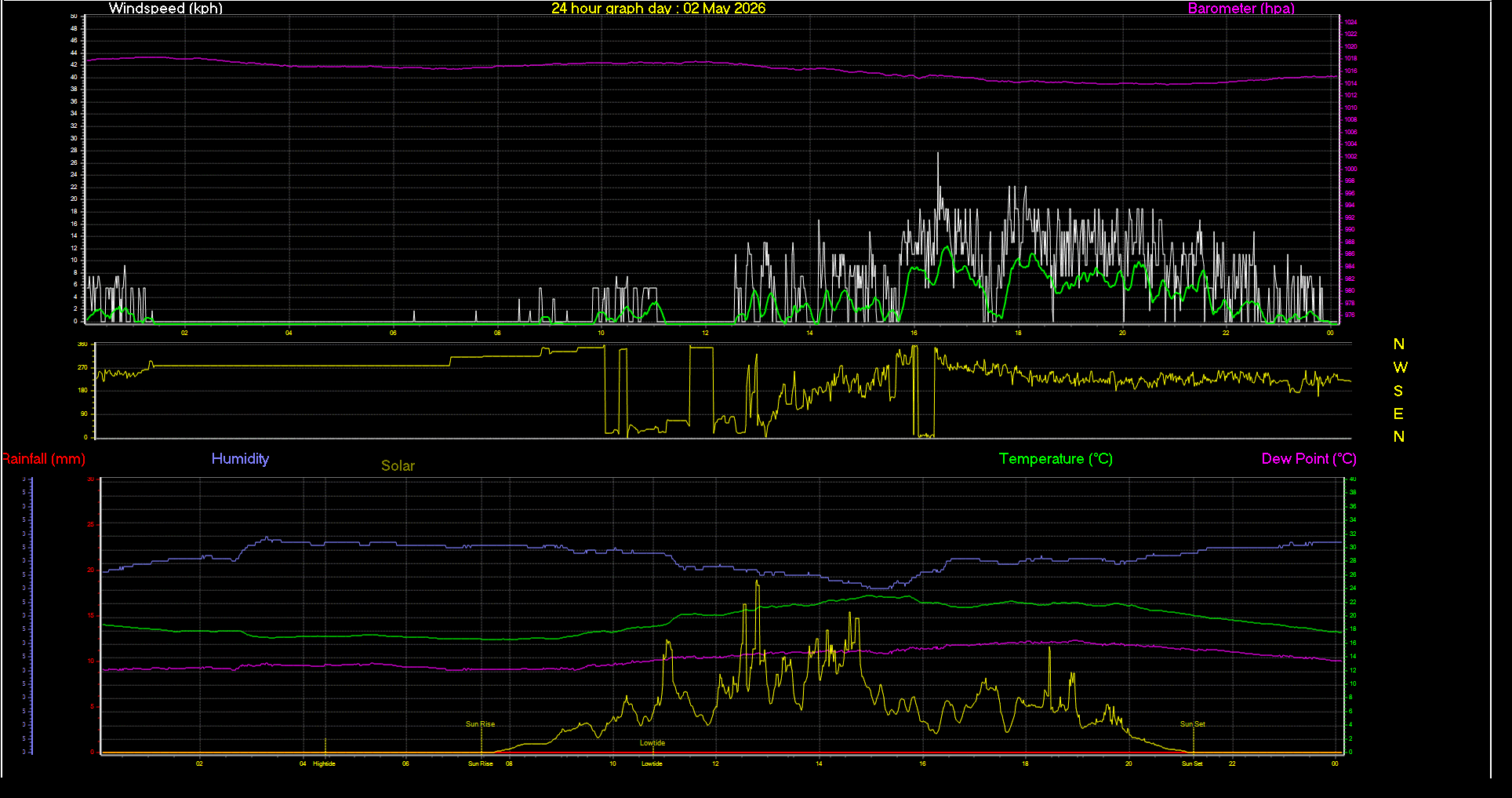Click the 'Windspeed (kph)' axis title
Image resolution: width=1512 pixels, height=798 pixels.
pyautogui.click(x=165, y=9)
